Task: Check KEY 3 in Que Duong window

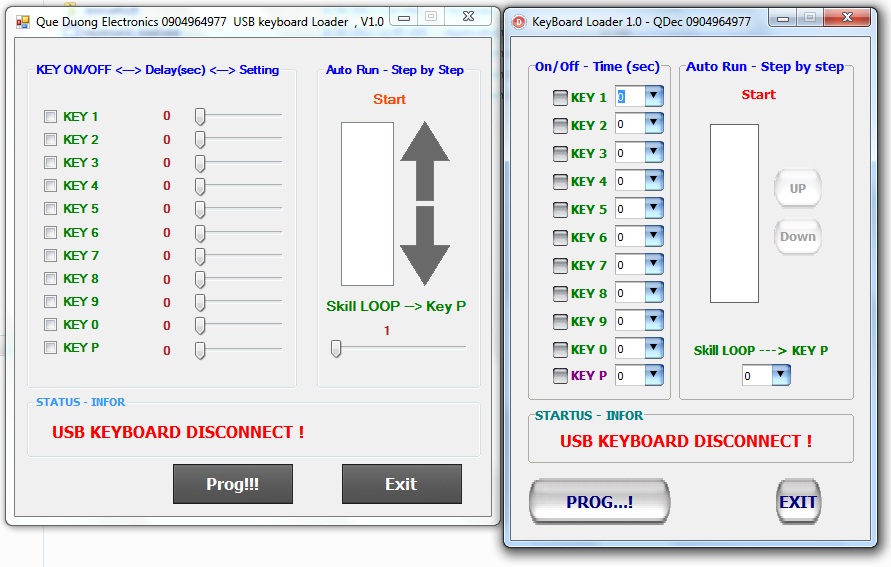Action: coord(51,162)
